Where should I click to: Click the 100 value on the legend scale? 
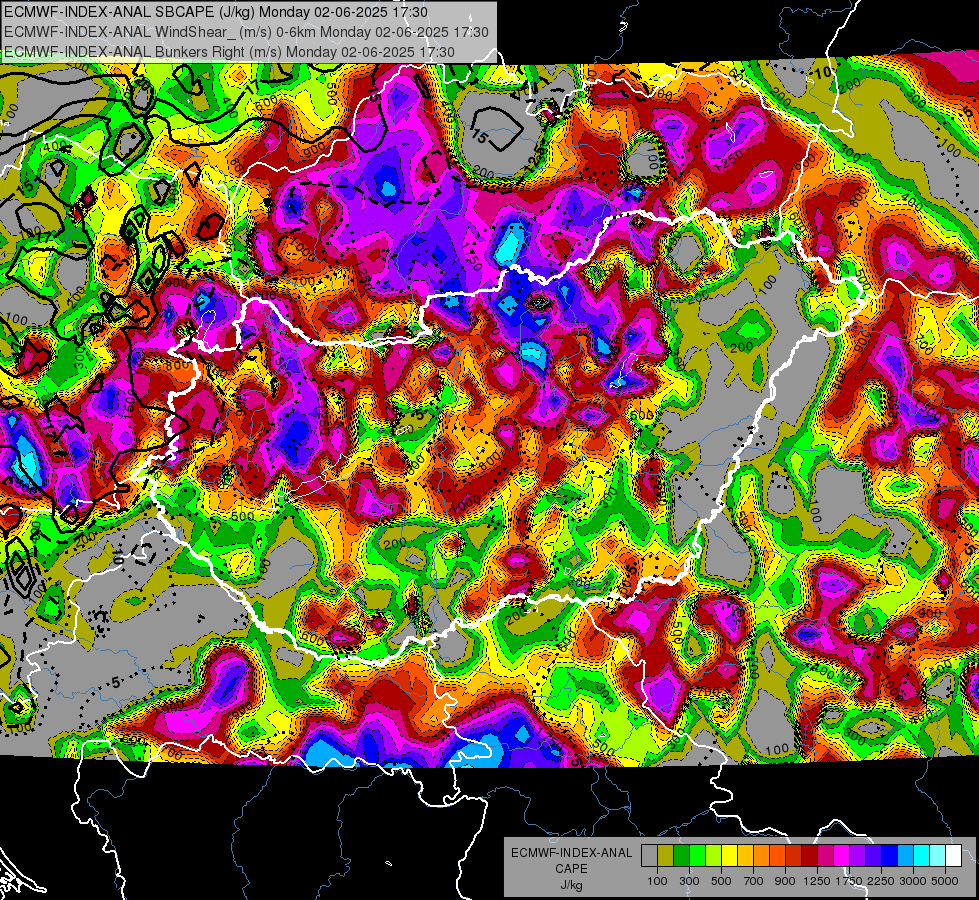coord(657,881)
